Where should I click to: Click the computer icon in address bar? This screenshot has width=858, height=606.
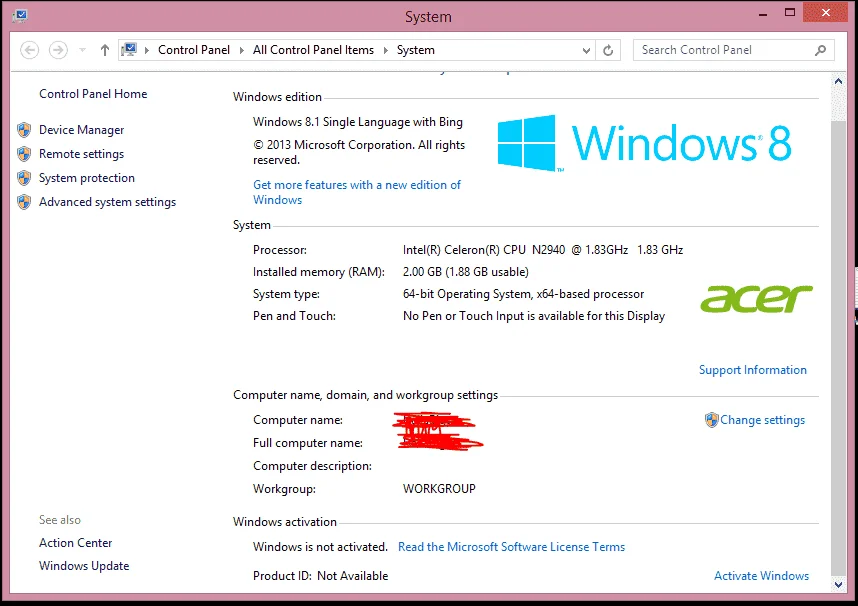(129, 50)
